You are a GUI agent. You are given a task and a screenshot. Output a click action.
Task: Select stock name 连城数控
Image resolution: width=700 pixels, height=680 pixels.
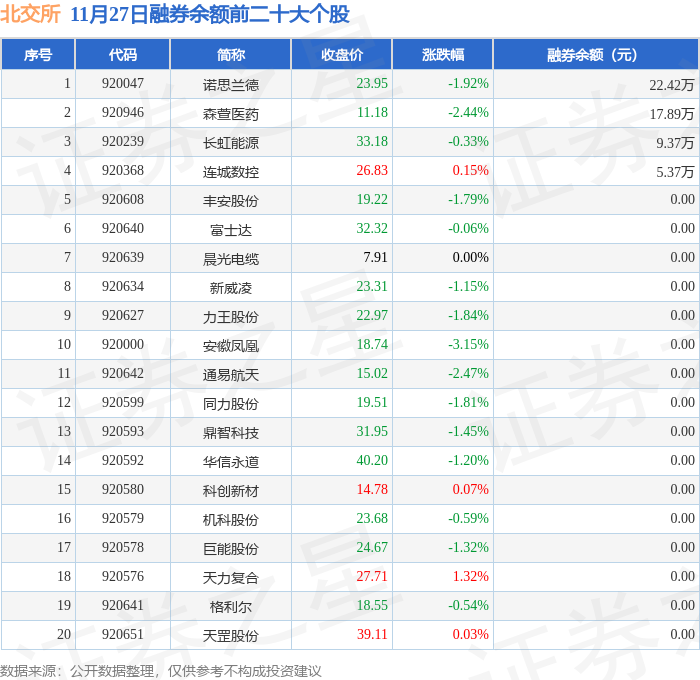[x=230, y=171]
